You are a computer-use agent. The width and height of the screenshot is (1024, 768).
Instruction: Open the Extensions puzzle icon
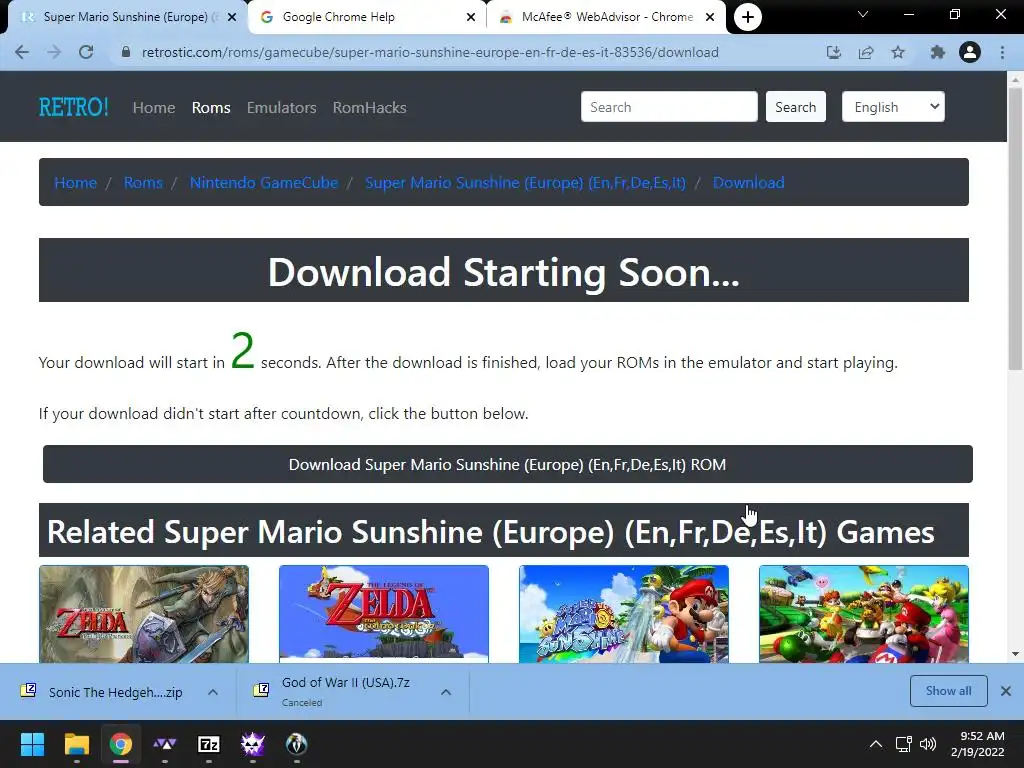pos(938,52)
